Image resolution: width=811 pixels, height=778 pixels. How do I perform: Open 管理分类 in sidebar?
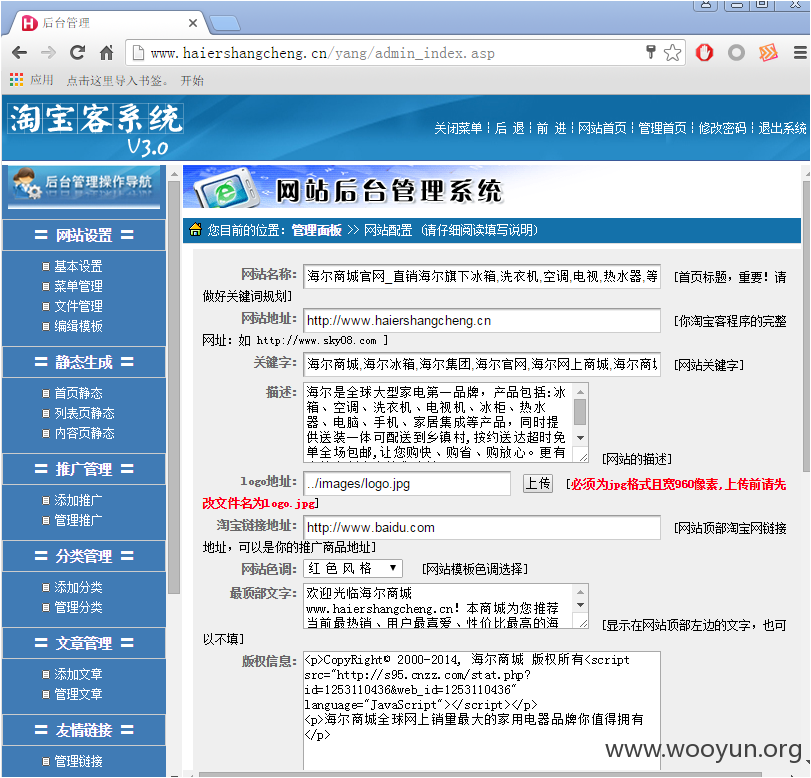[78, 607]
